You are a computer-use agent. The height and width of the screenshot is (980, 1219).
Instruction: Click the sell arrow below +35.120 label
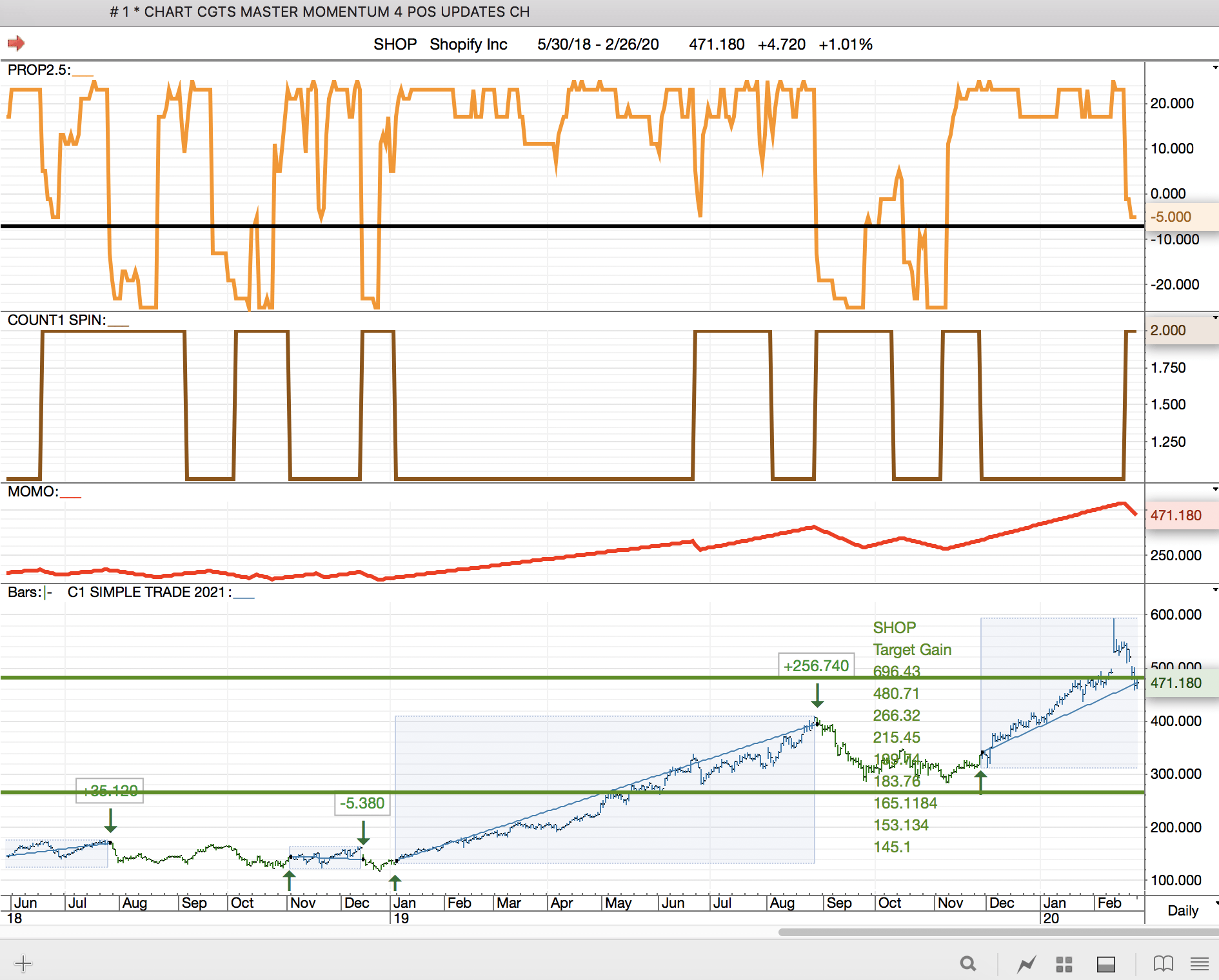point(110,820)
